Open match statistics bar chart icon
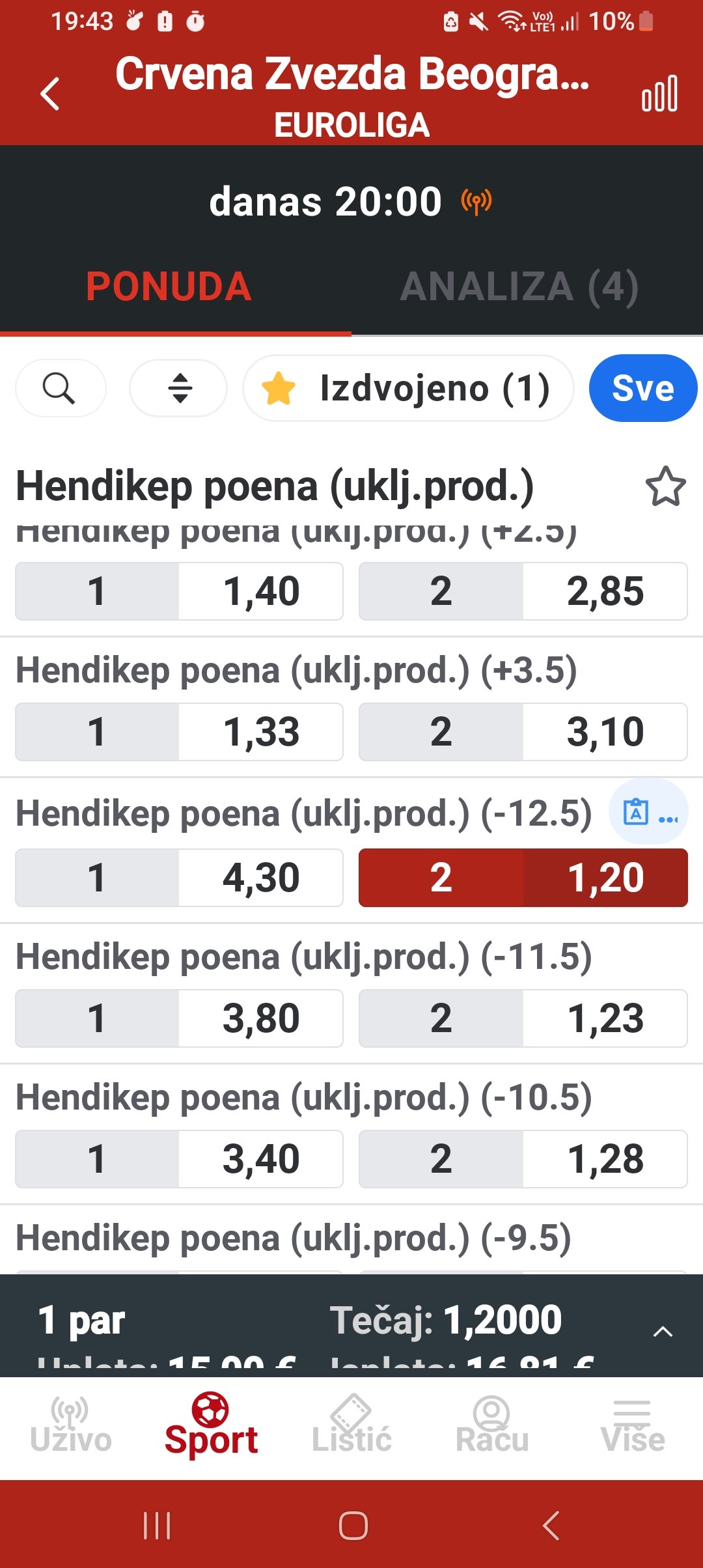The height and width of the screenshot is (1568, 703). 659,94
